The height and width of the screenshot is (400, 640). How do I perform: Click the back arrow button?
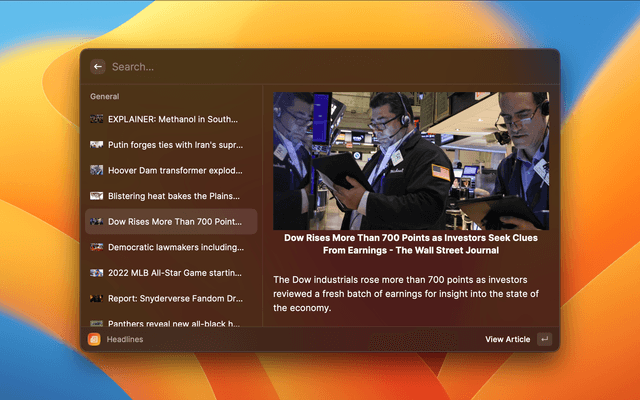tap(98, 67)
